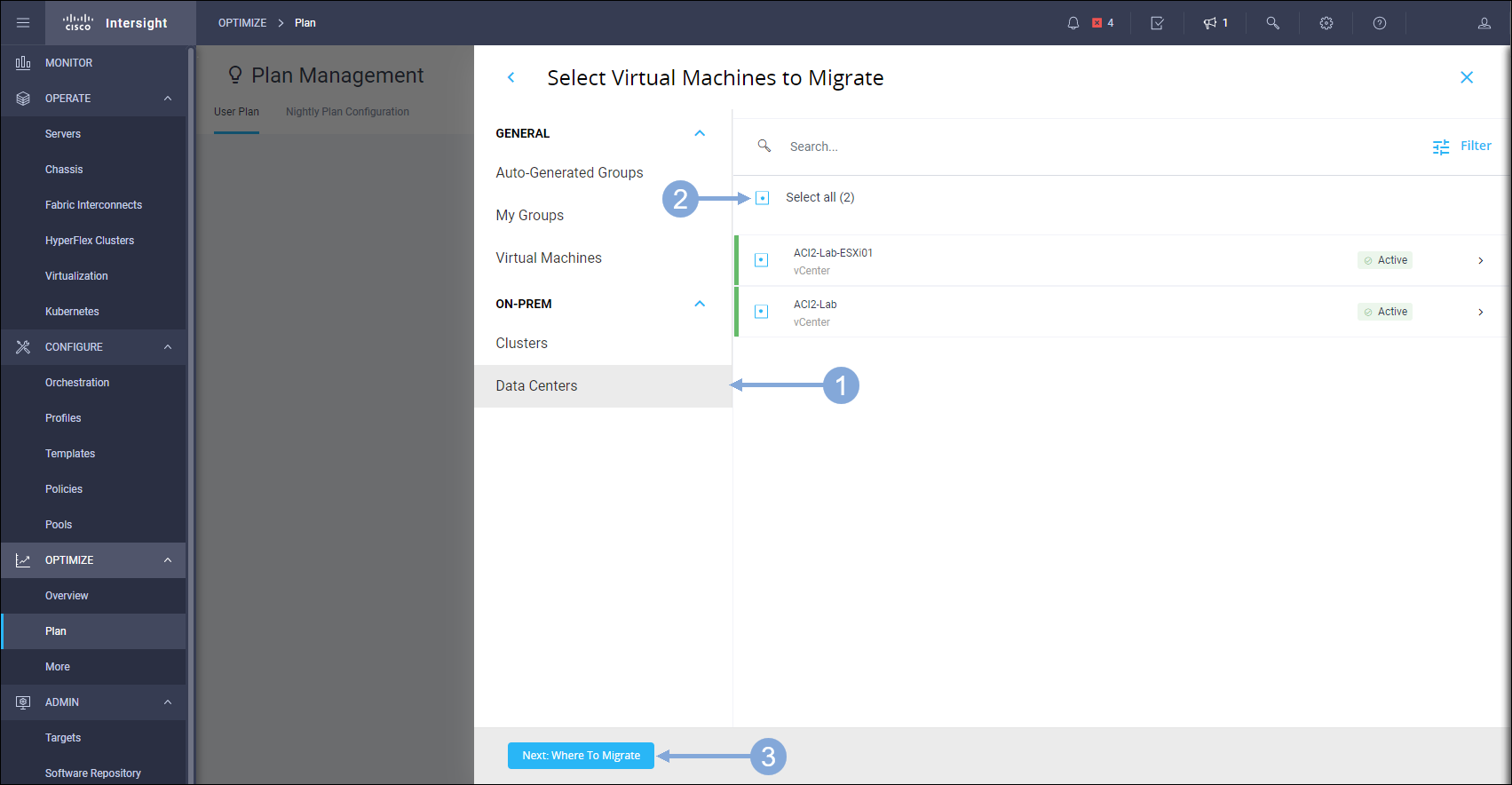Click the MONITOR bar chart icon
The height and width of the screenshot is (785, 1512).
tap(23, 63)
